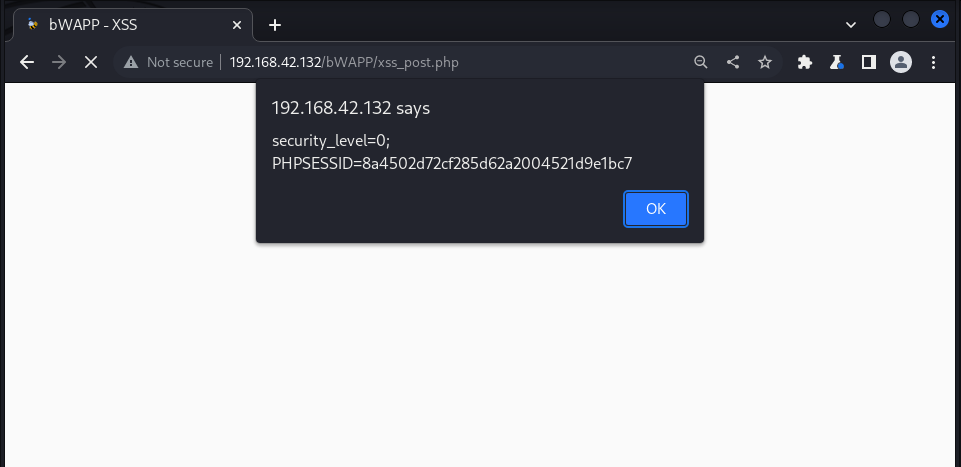Toggle the browser side panel
961x467 pixels.
click(x=869, y=62)
